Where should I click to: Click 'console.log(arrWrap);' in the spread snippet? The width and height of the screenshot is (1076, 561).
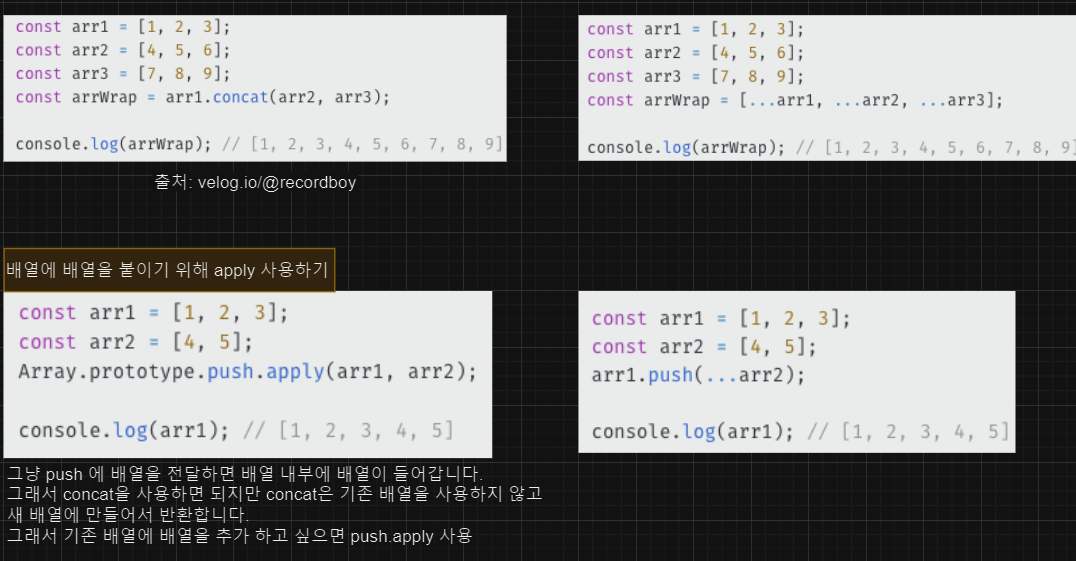686,147
